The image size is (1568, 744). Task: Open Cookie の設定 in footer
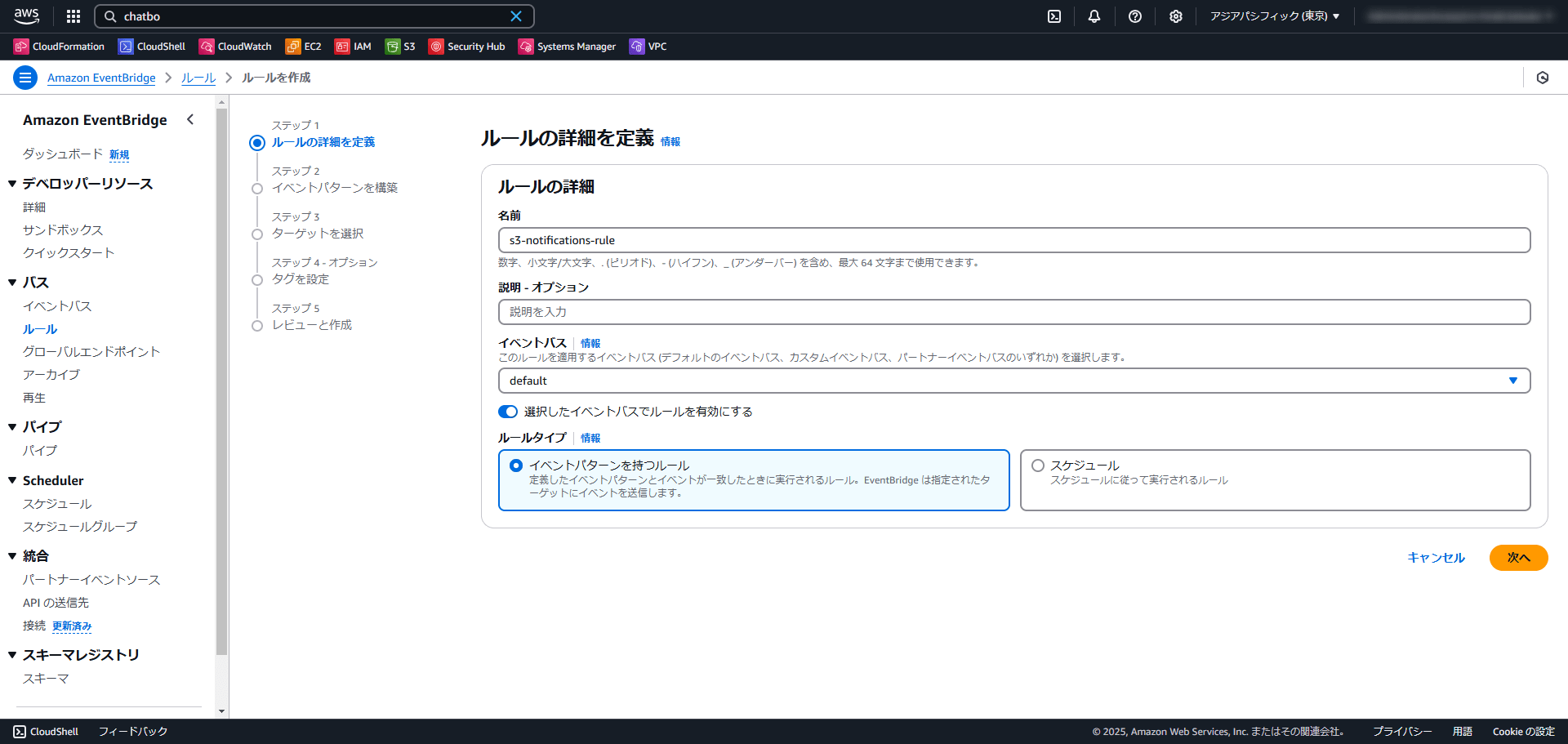coord(1523,732)
